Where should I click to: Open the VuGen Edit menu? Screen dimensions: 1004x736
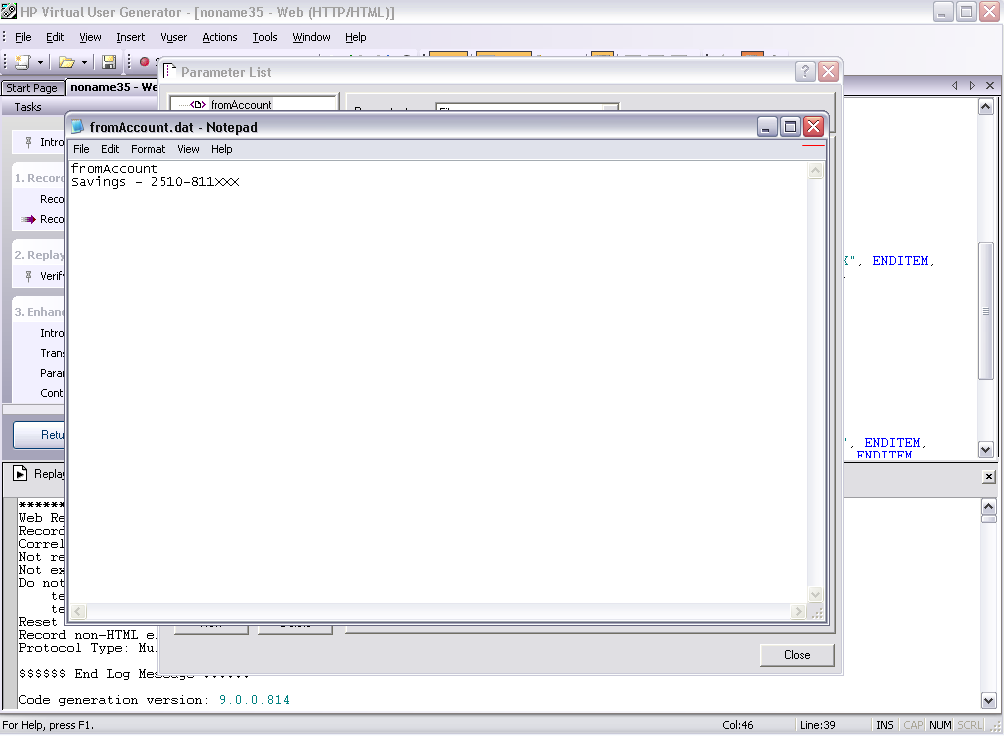click(x=55, y=37)
